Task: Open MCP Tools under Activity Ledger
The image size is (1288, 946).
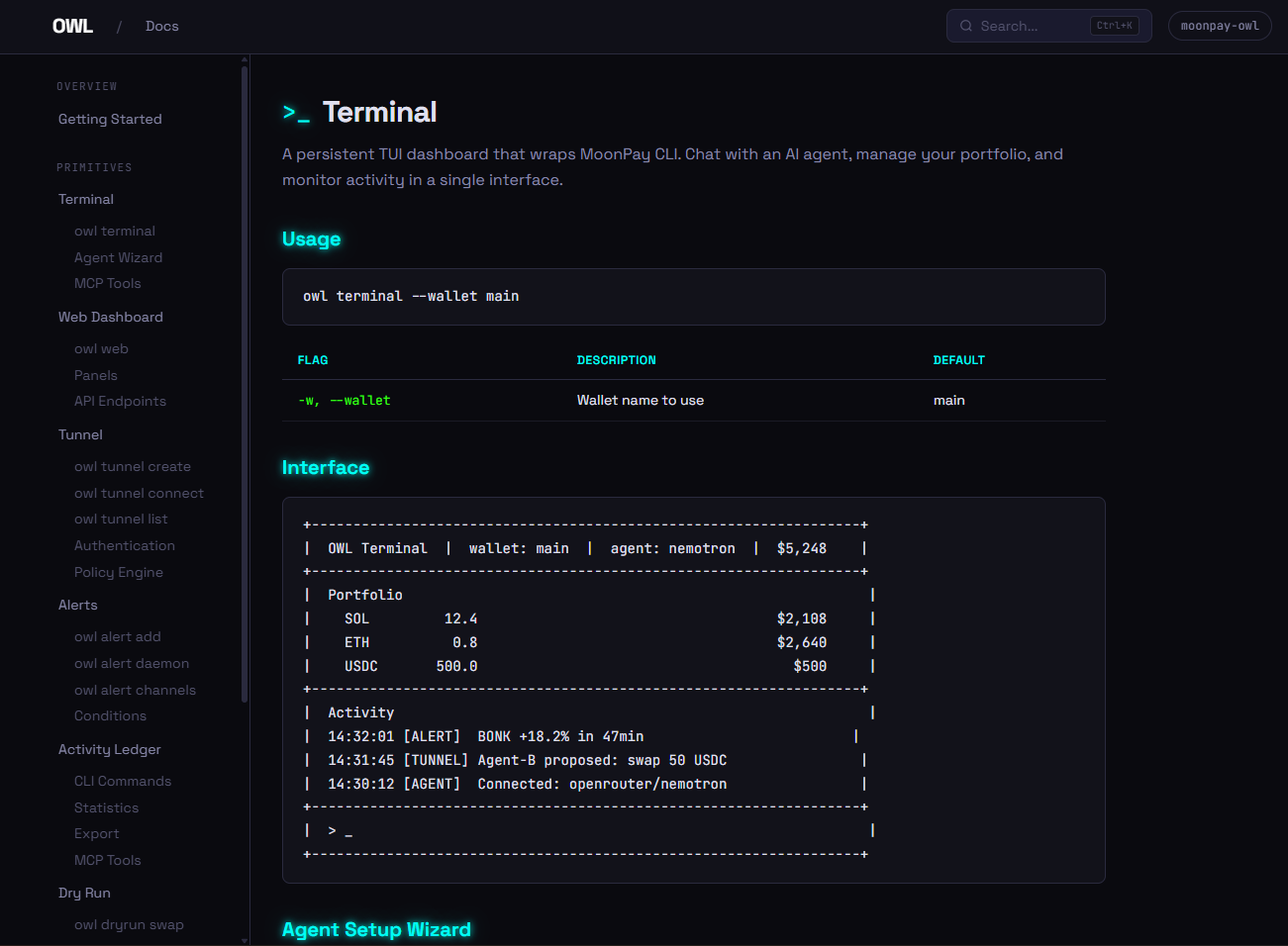Action: click(x=107, y=860)
